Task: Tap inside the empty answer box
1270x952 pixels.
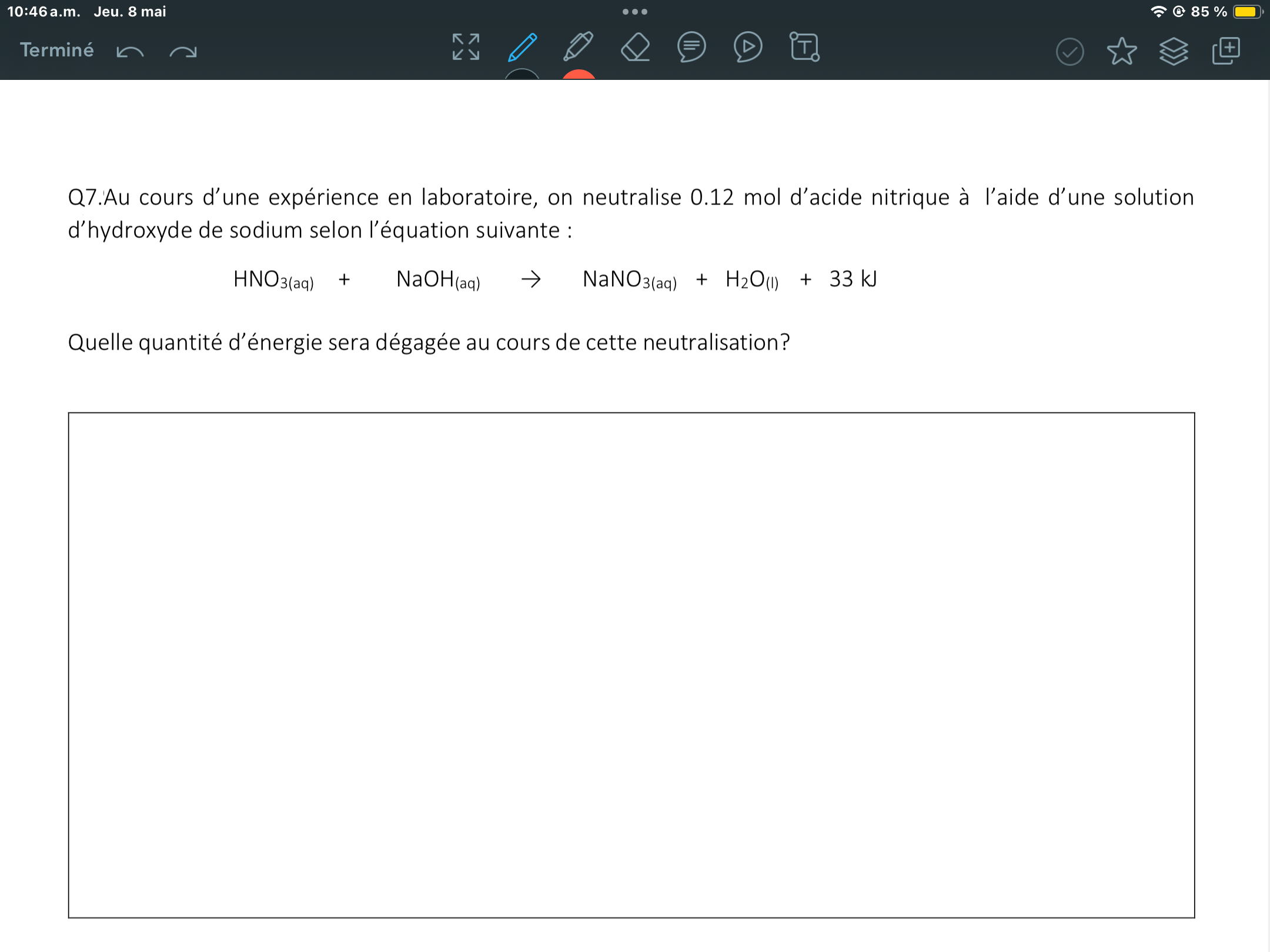Action: 631,665
